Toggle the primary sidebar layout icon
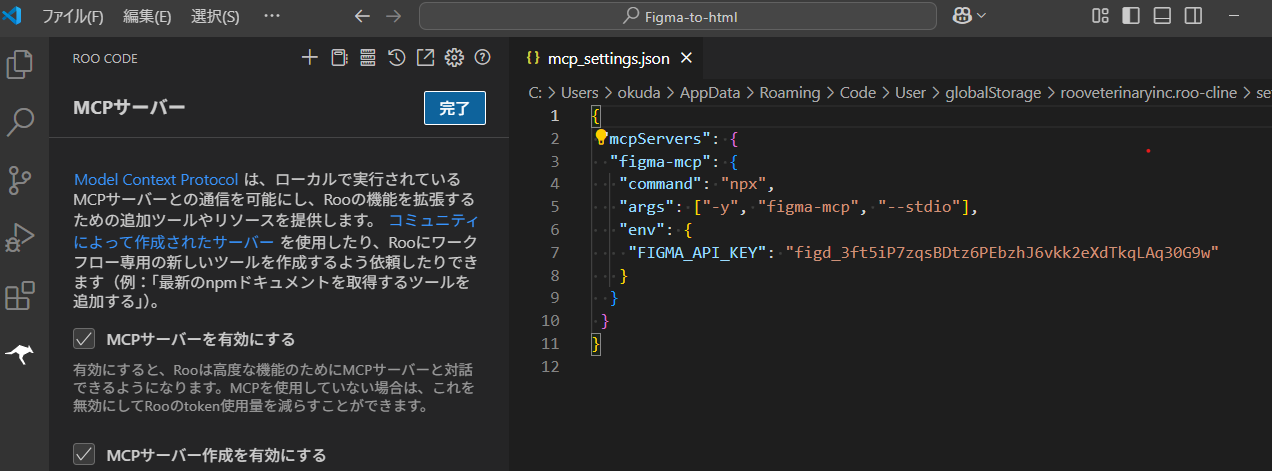The width and height of the screenshot is (1272, 471). click(x=1131, y=16)
